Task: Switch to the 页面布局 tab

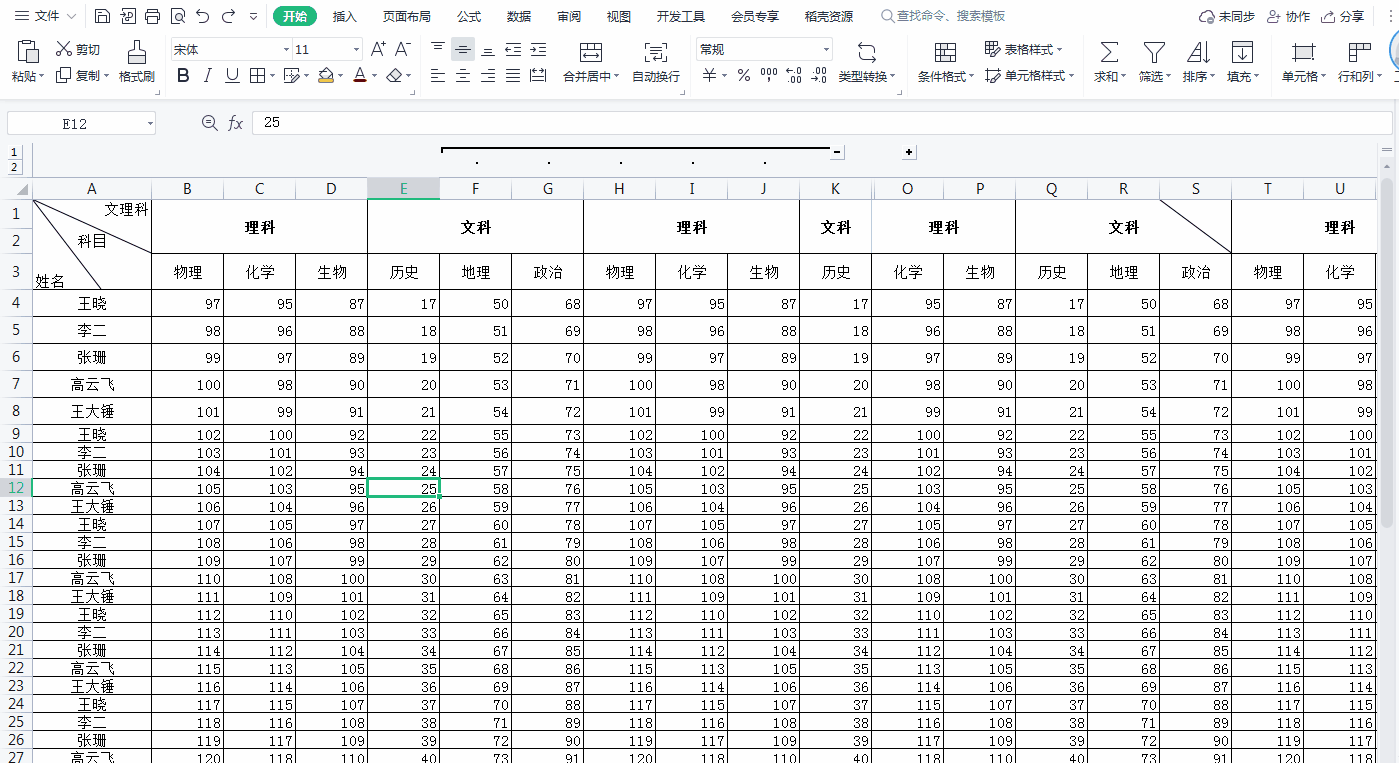Action: tap(407, 16)
